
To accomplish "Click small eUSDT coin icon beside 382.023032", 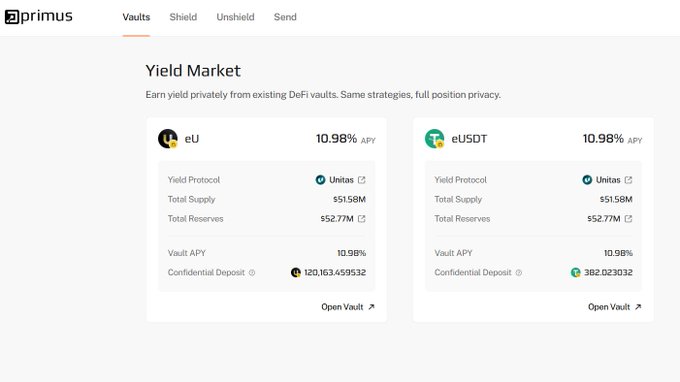I will pyautogui.click(x=575, y=272).
